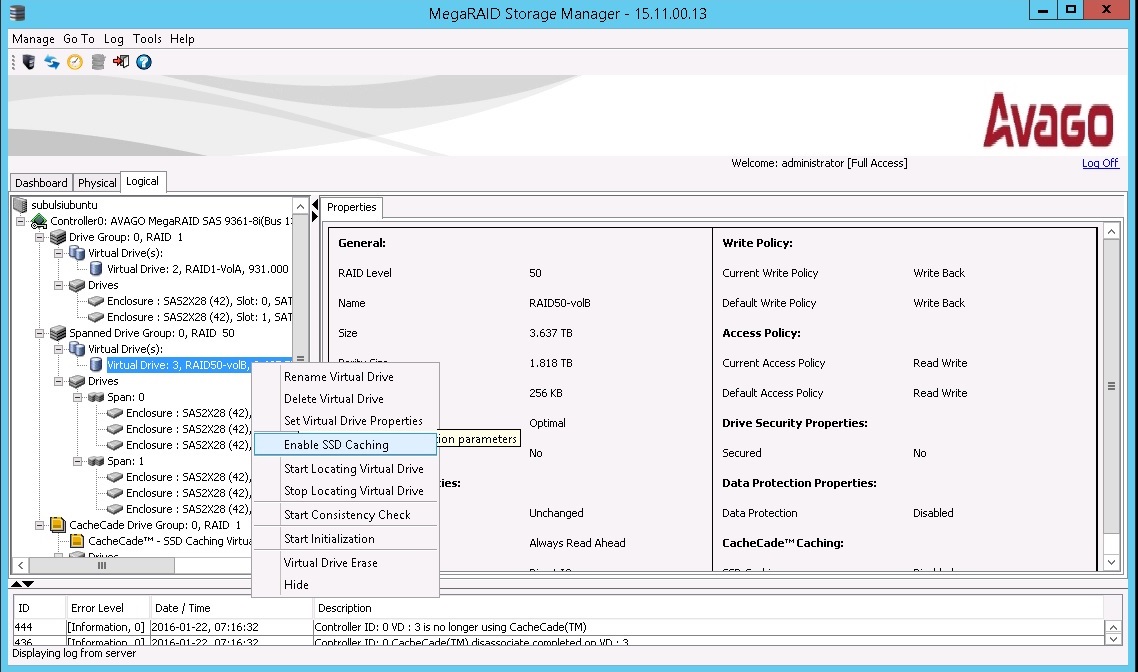The image size is (1138, 672).
Task: Open the Tools menu
Action: [147, 38]
